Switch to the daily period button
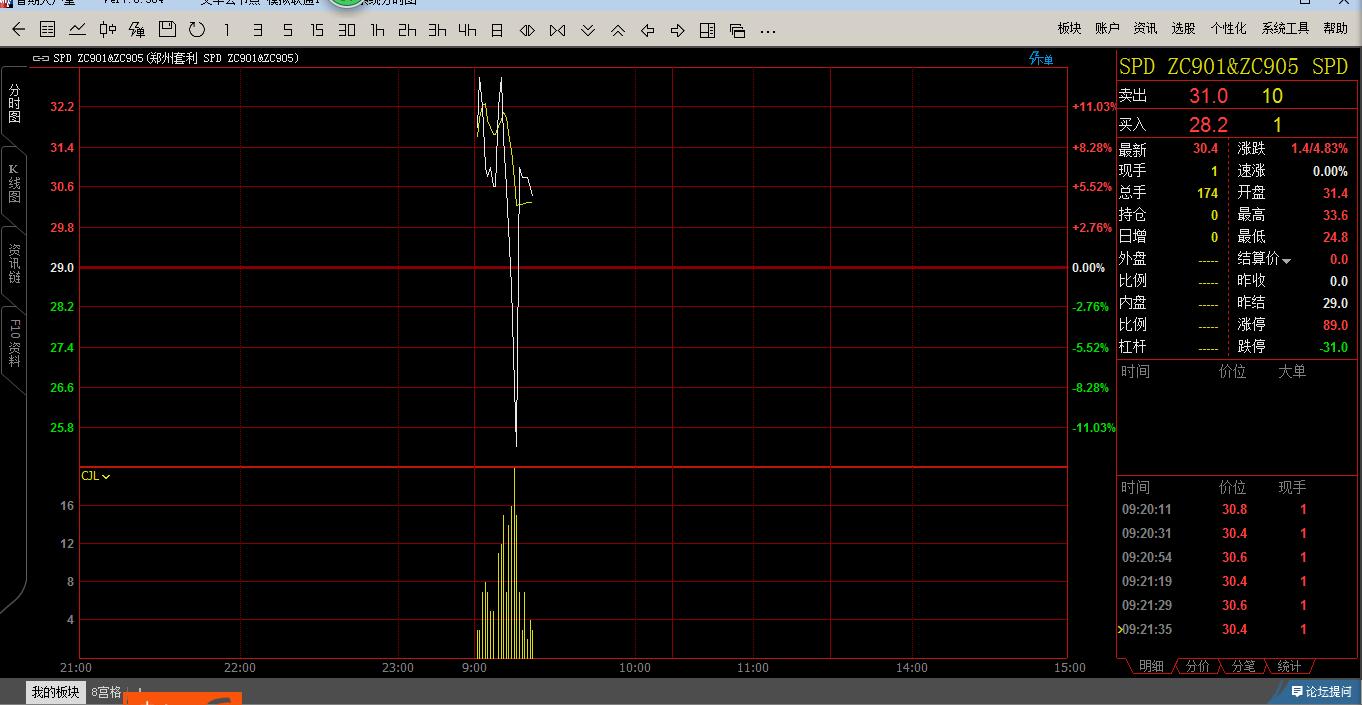The image size is (1362, 705). (497, 30)
